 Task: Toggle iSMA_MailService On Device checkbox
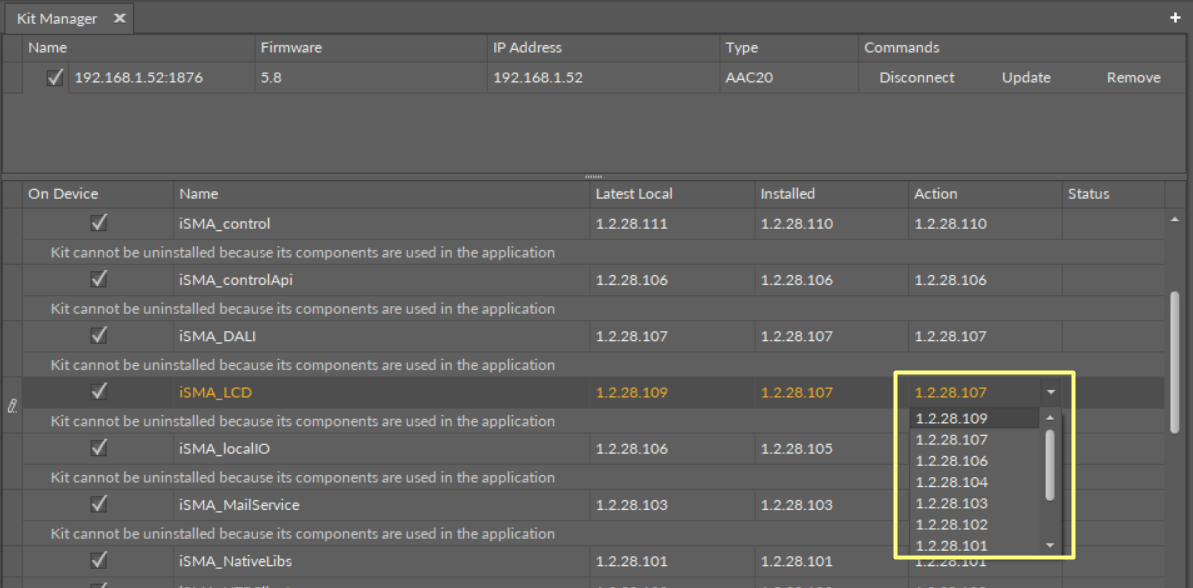coord(98,504)
